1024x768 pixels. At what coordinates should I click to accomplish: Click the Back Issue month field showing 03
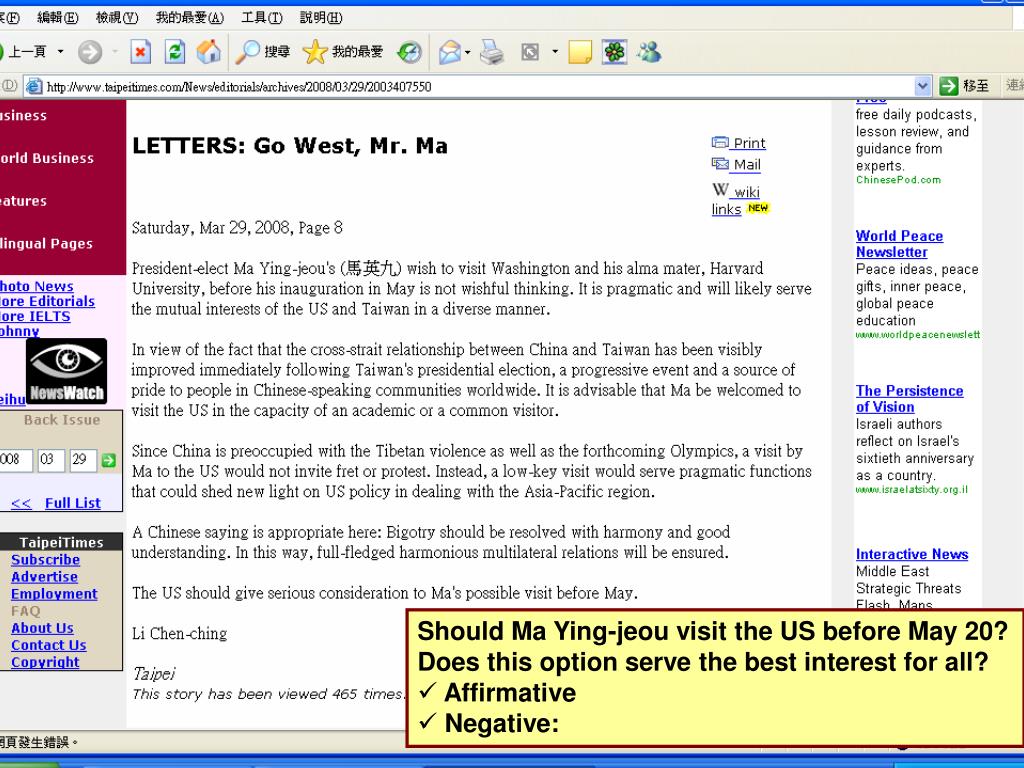[x=50, y=460]
